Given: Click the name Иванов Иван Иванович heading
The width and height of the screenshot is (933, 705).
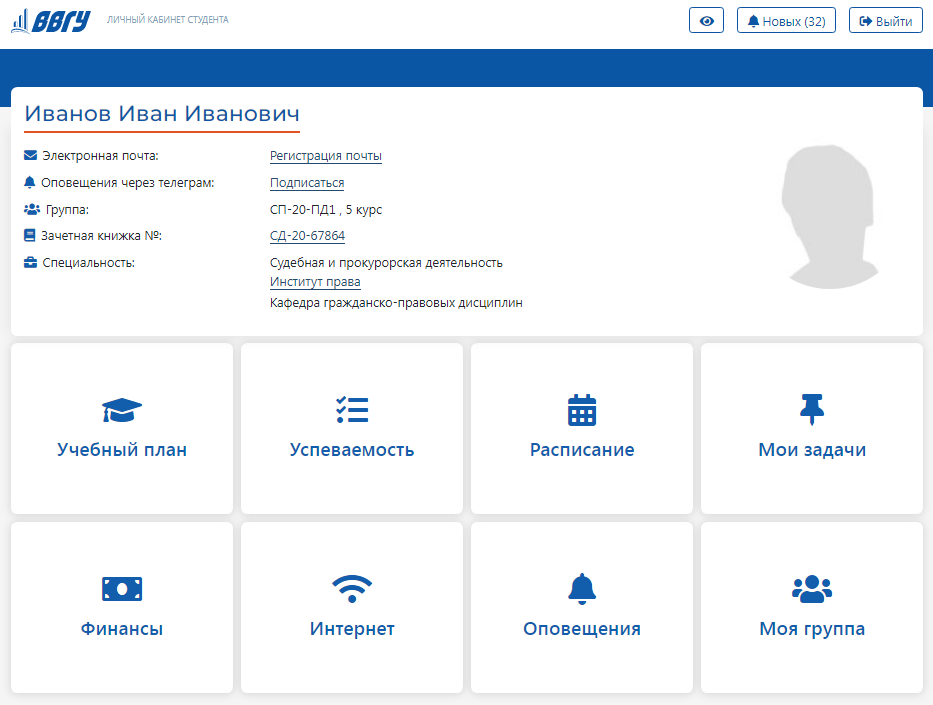Looking at the screenshot, I should 162,114.
